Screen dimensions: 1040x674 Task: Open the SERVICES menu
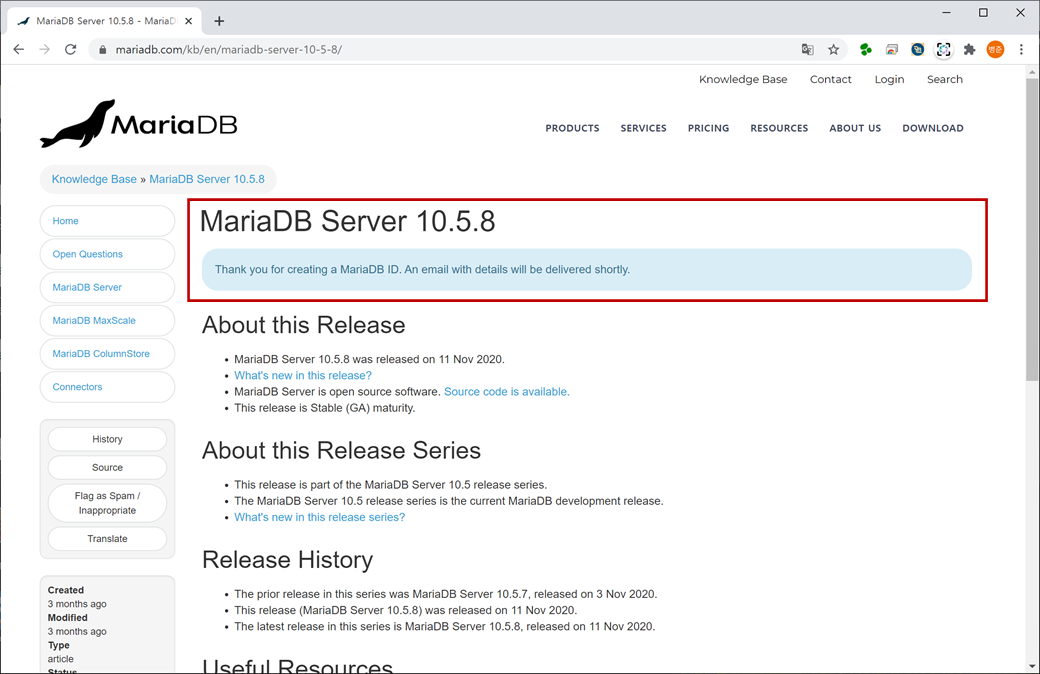(643, 128)
